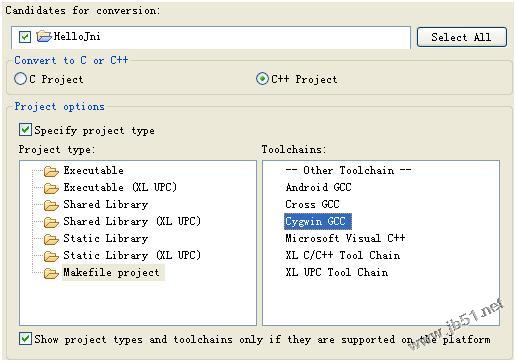Click the Shared Library folder icon
This screenshot has height=362, width=516.
pos(51,205)
